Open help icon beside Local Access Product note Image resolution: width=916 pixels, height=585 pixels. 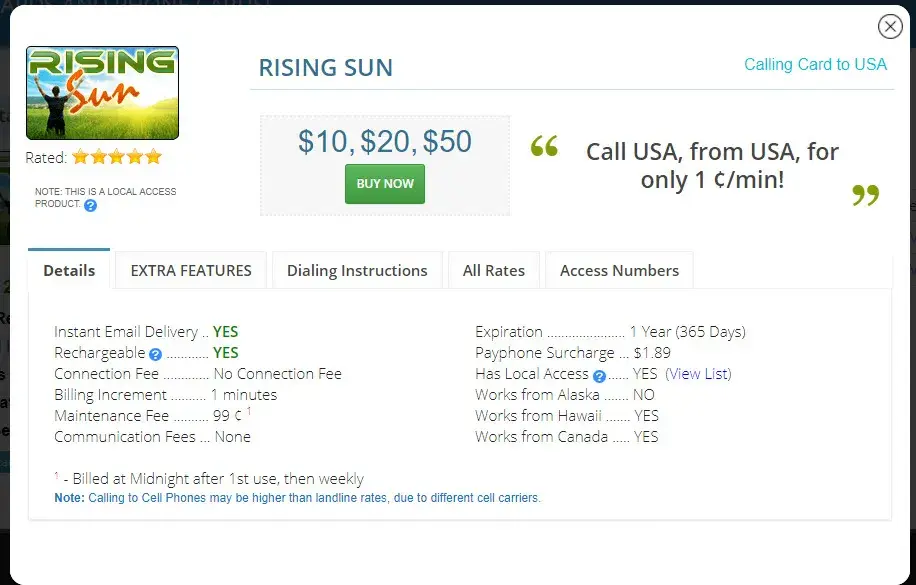coord(91,205)
